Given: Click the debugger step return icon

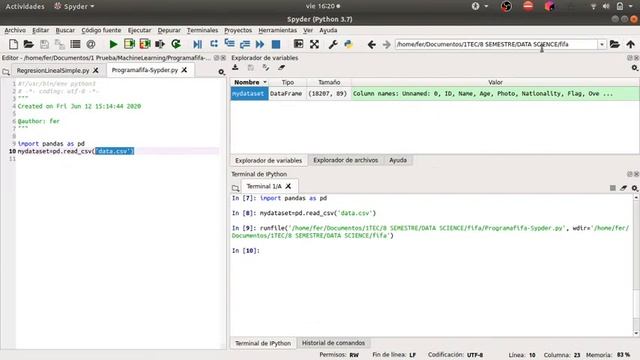Looking at the screenshot, I should tap(245, 44).
